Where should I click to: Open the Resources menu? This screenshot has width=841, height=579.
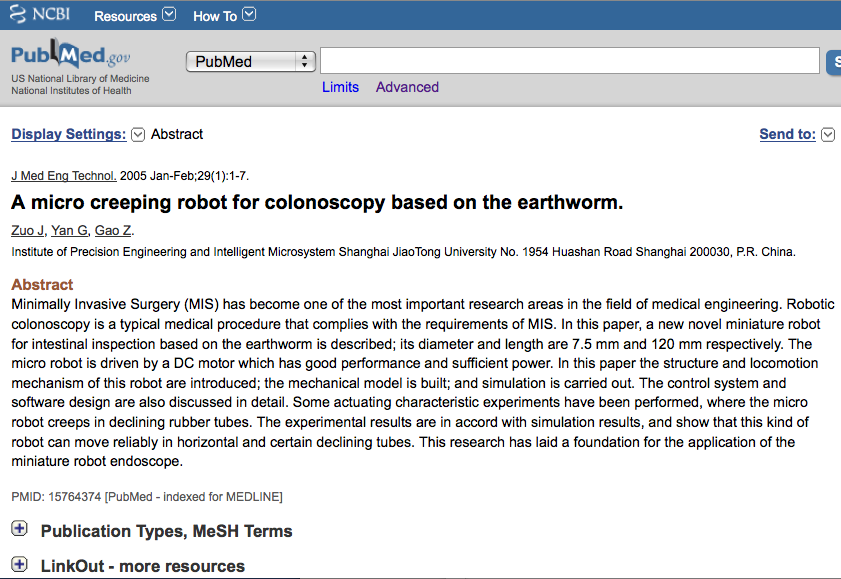[126, 16]
